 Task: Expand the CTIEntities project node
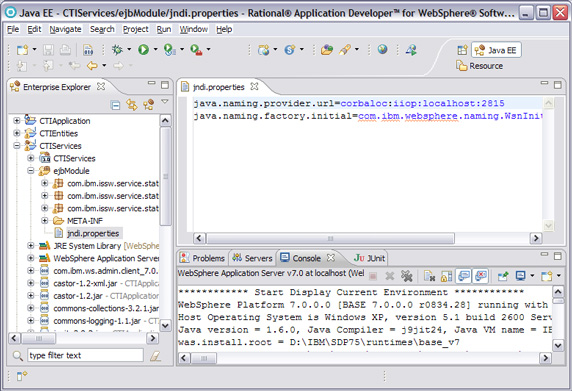(16, 133)
